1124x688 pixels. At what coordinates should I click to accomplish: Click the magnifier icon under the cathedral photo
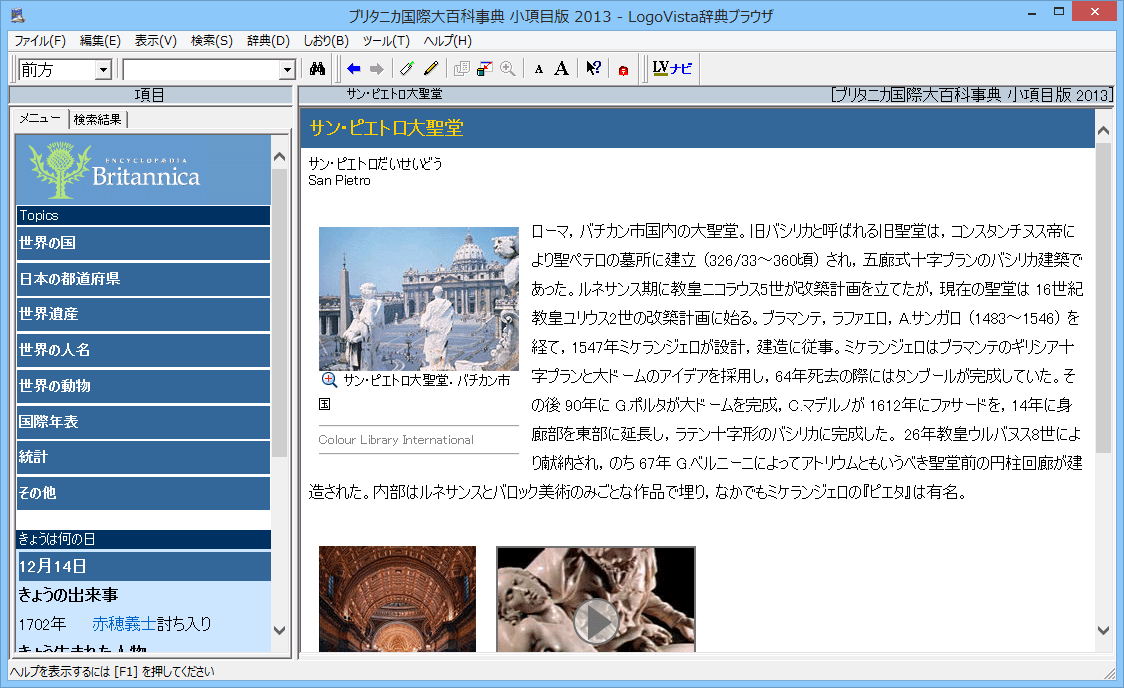(x=329, y=380)
